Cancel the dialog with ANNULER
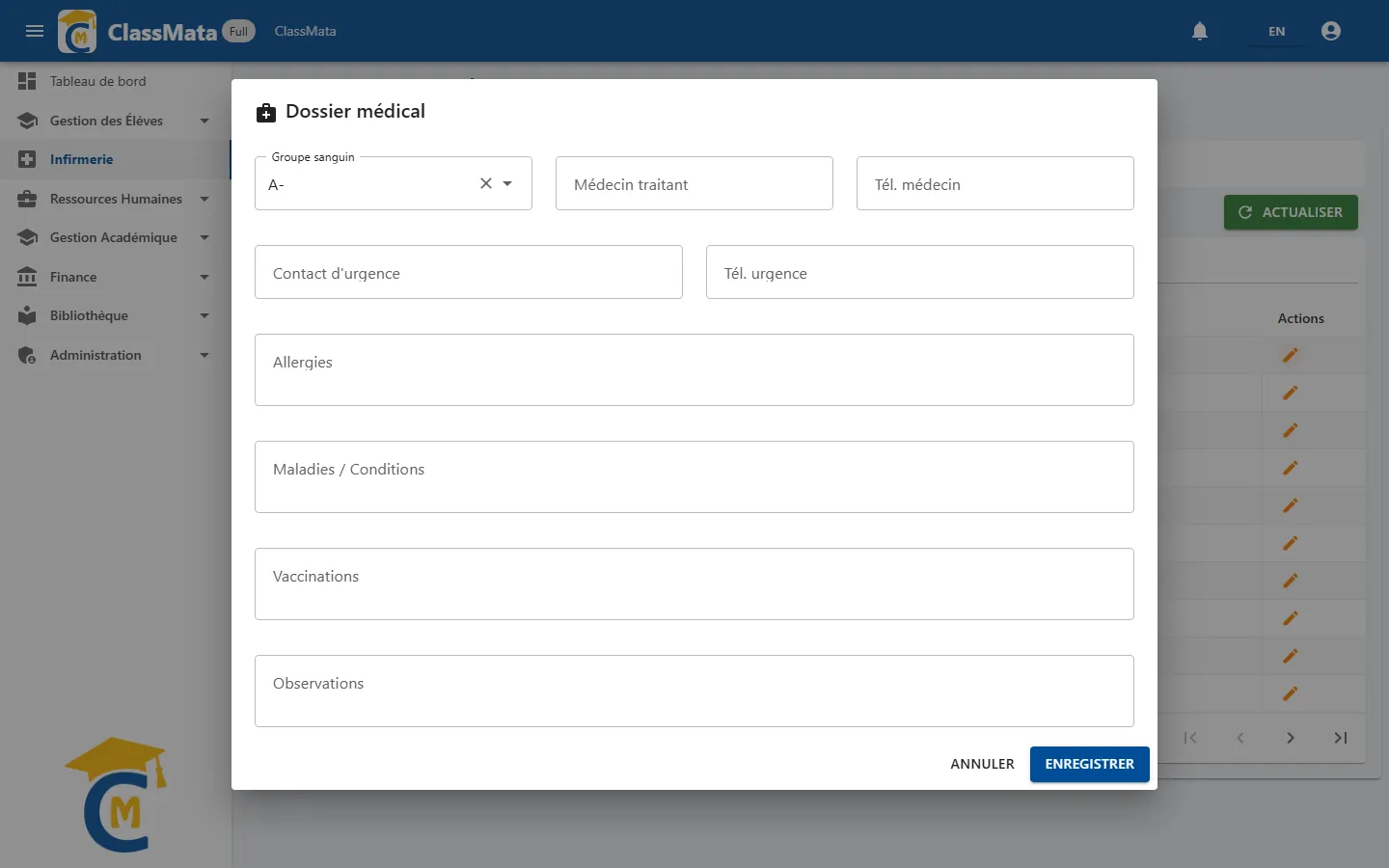Screen dimensions: 1389x868 982,764
